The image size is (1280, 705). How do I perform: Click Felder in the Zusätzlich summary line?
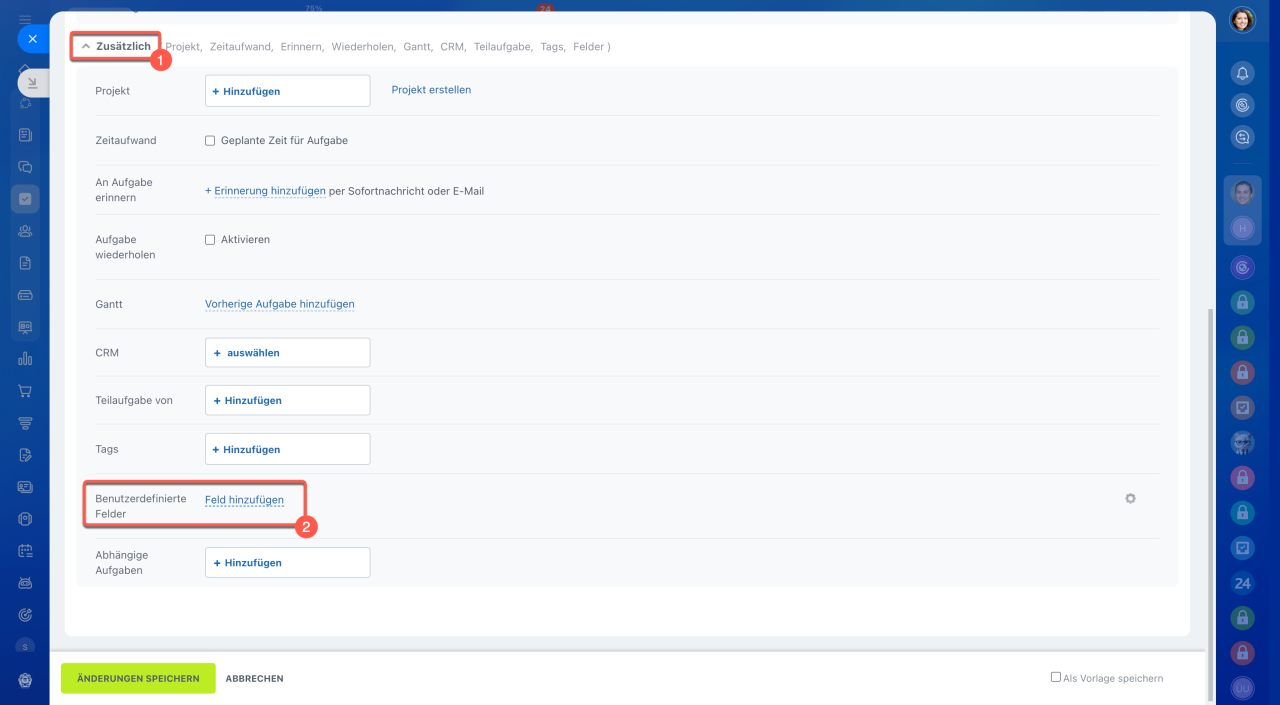589,47
